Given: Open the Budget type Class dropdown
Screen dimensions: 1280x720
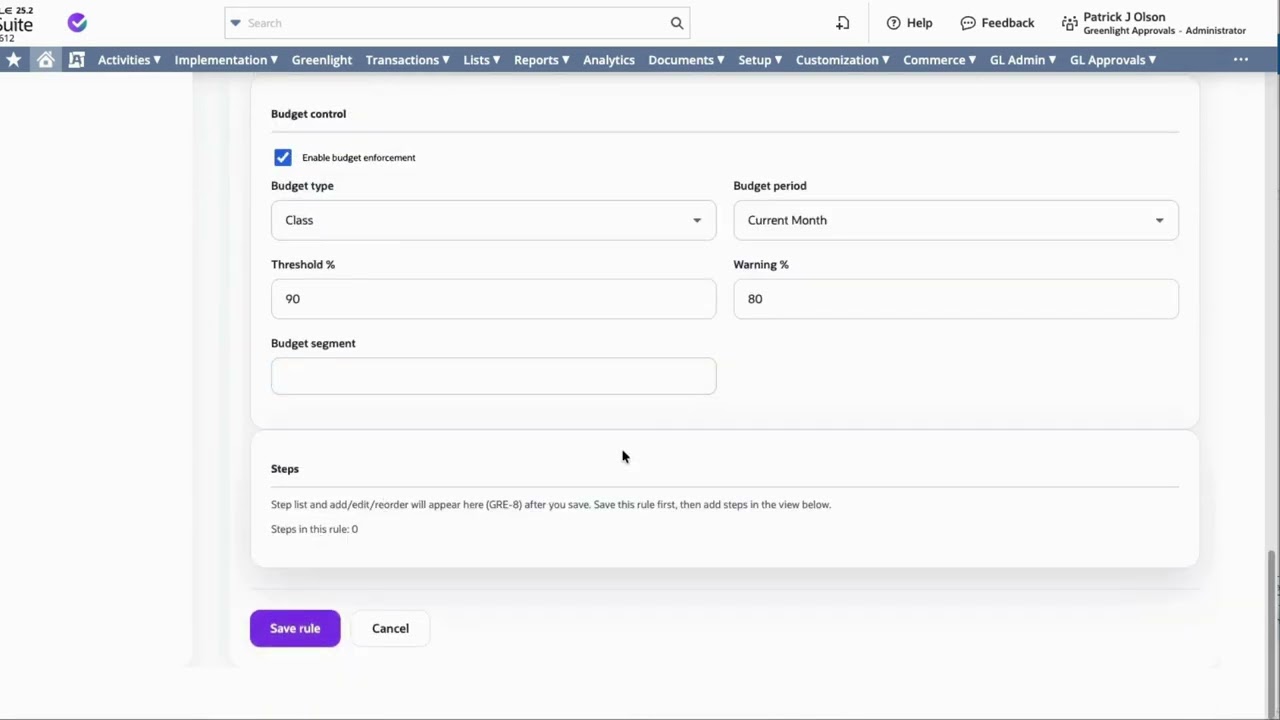Looking at the screenshot, I should tap(493, 220).
